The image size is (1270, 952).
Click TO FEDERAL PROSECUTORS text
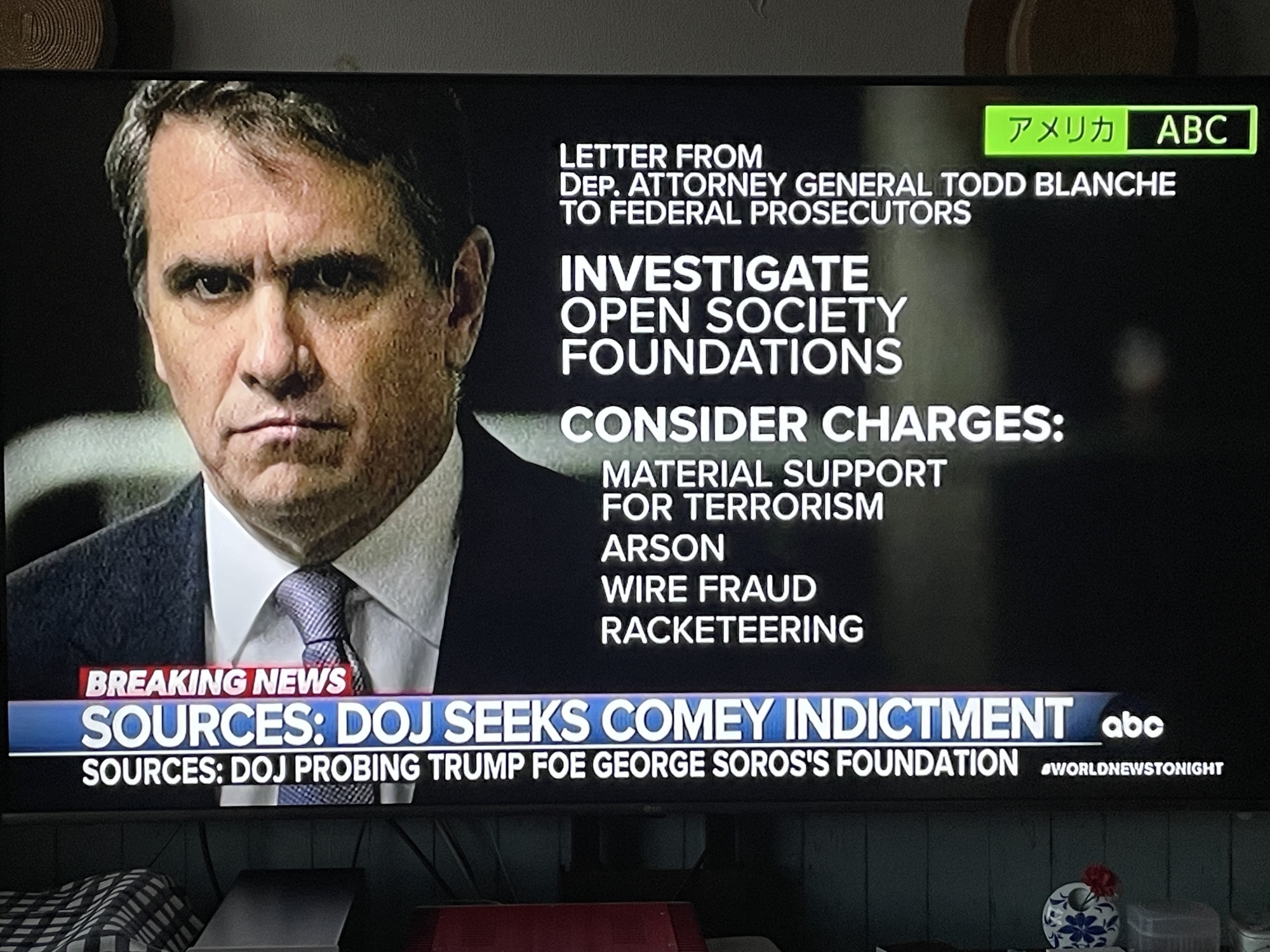tap(765, 213)
